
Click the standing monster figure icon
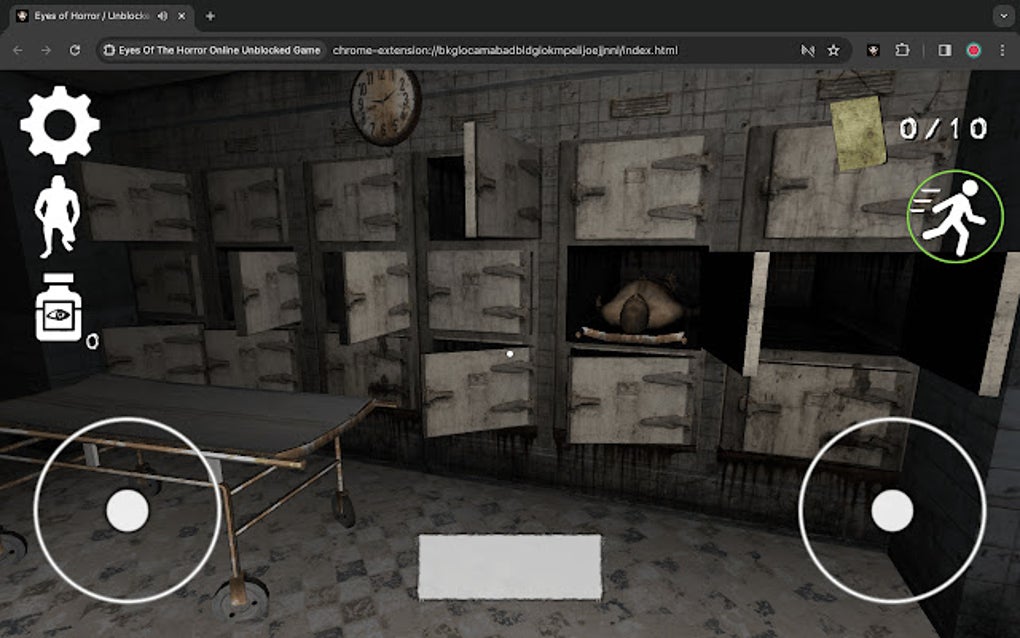pos(57,217)
